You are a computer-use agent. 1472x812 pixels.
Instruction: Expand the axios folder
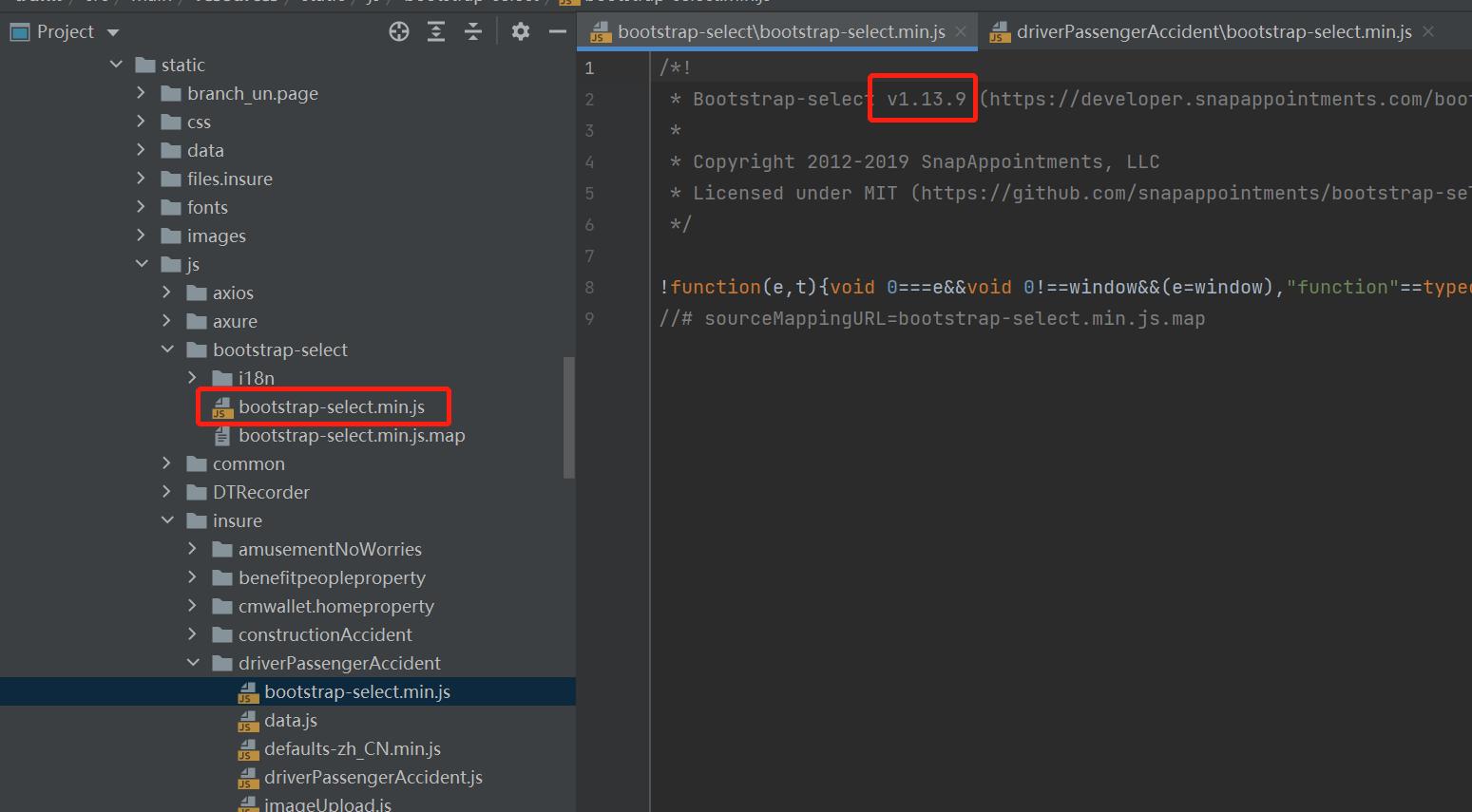point(167,293)
